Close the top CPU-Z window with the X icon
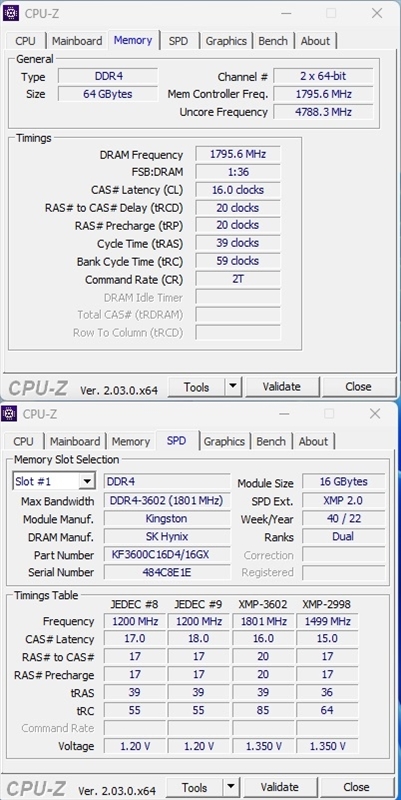Screen dimensions: 401x800 (x=377, y=13)
